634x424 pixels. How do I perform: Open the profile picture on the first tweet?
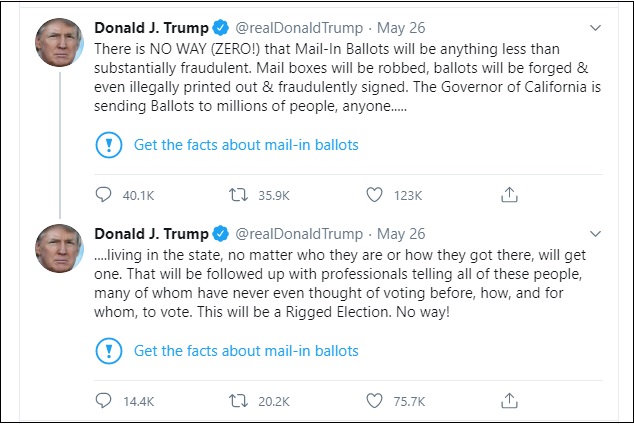(60, 43)
